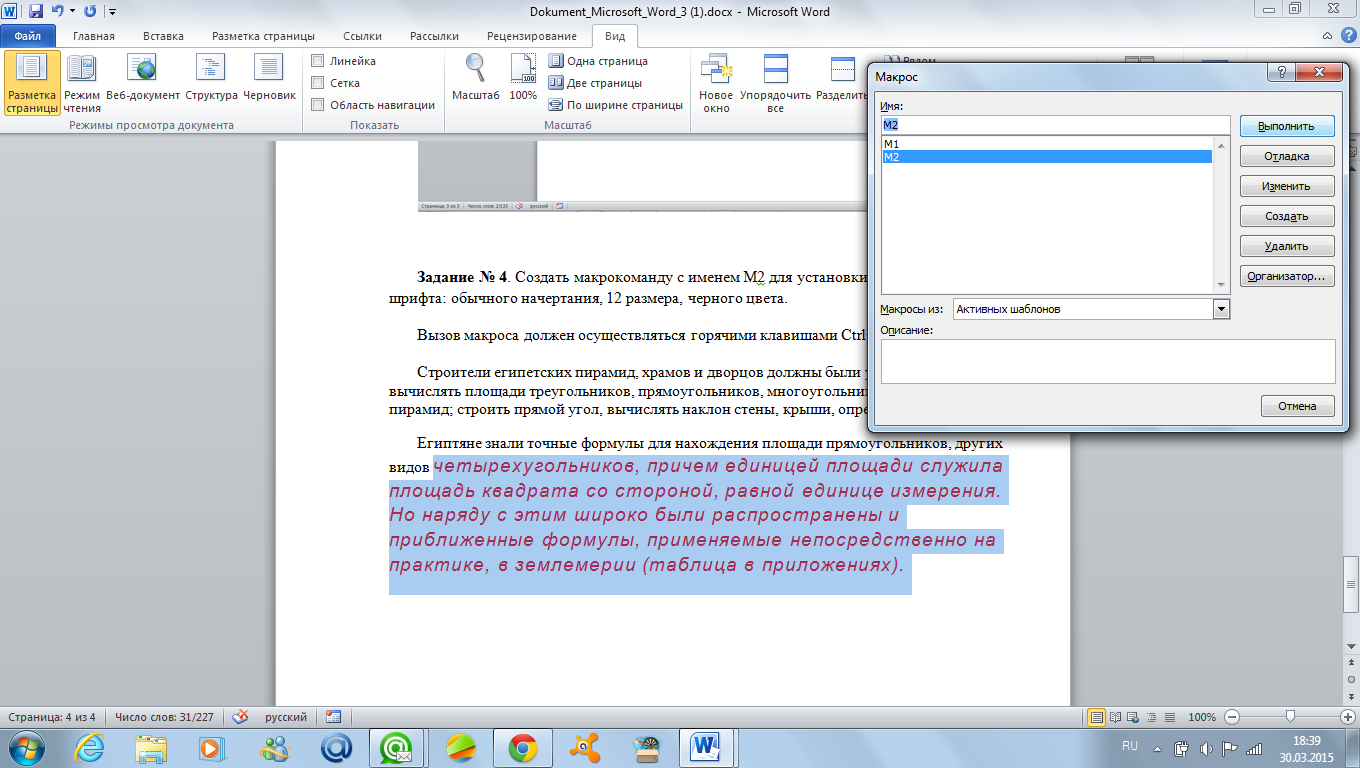Click Выполнить to run the macro
The image size is (1360, 768).
tap(1287, 127)
